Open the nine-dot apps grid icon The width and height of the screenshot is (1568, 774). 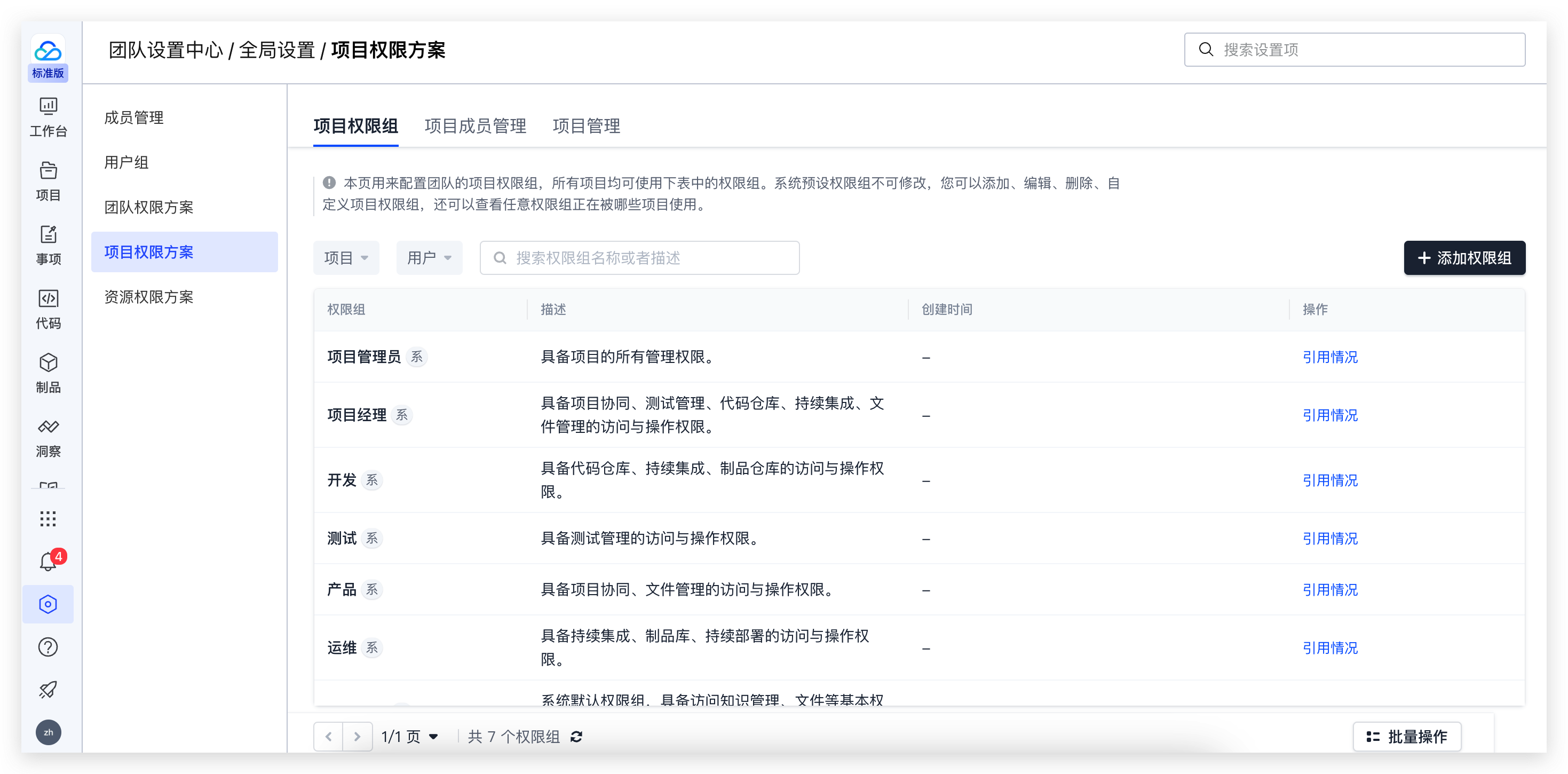click(48, 518)
